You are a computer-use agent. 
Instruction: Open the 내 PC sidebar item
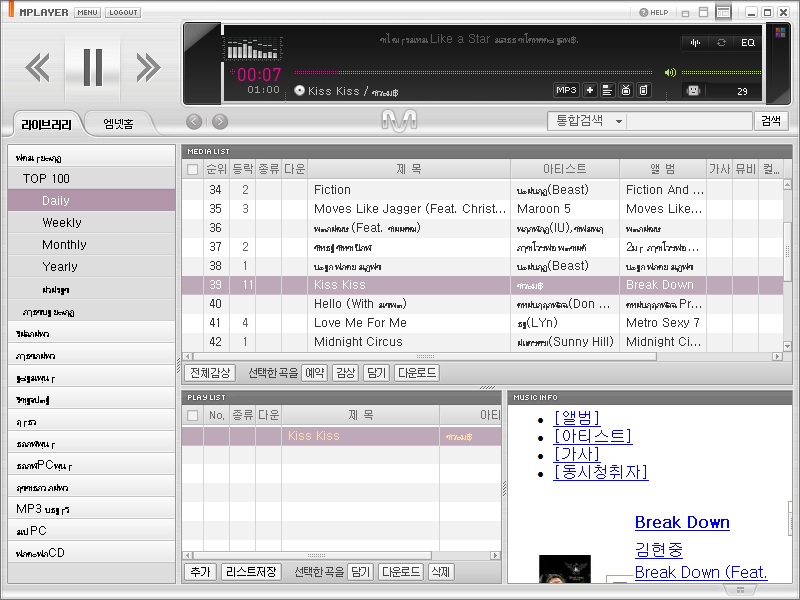92,531
